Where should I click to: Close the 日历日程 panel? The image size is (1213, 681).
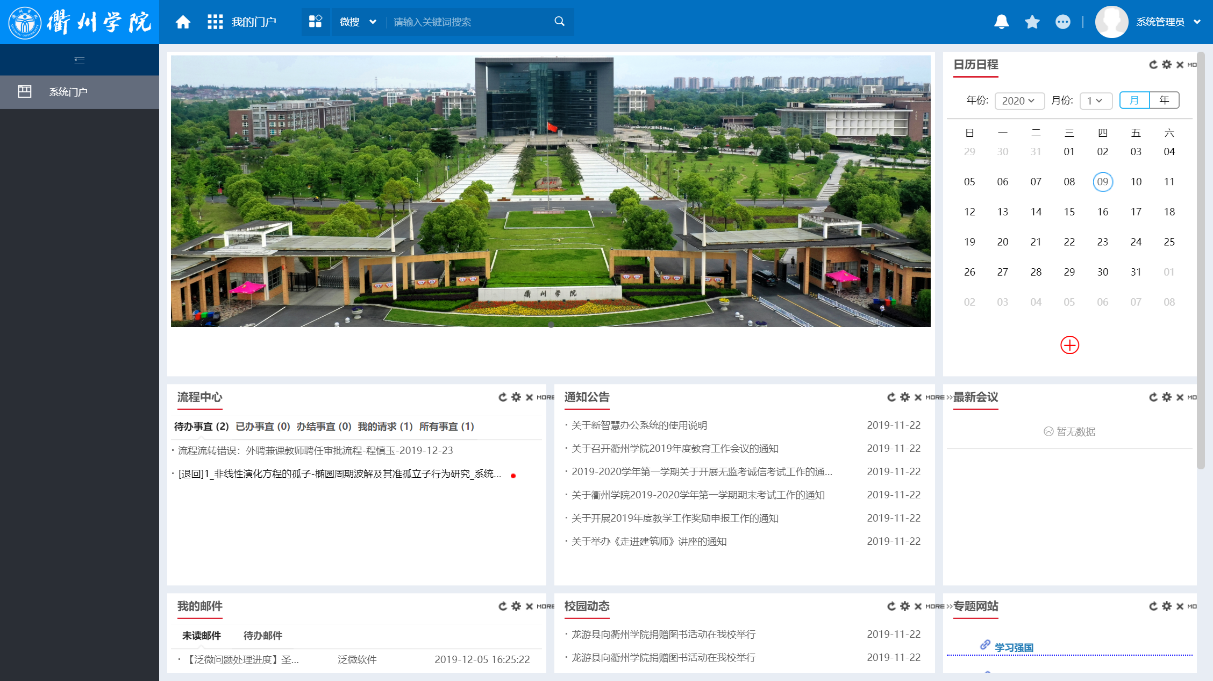coord(1179,65)
